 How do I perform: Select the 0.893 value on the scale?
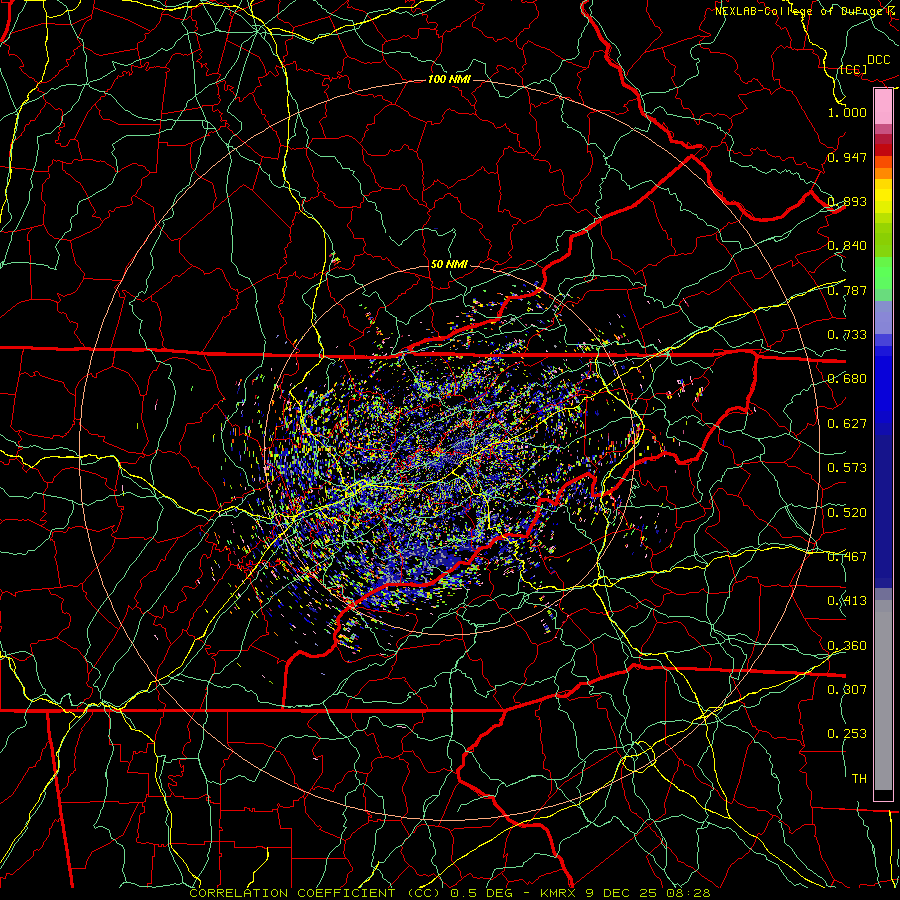pos(847,201)
